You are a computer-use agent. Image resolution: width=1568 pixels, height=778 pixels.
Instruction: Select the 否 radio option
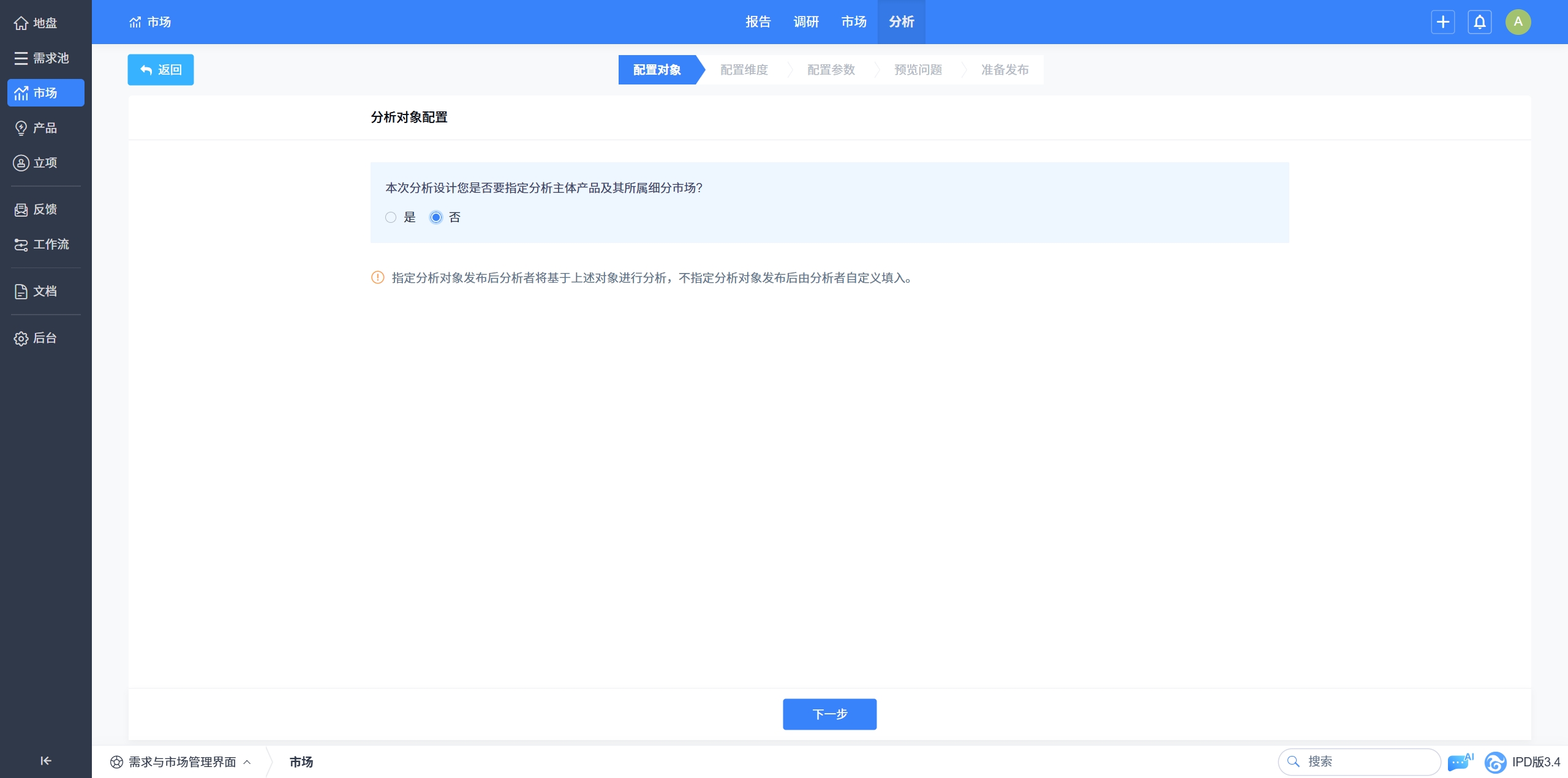pyautogui.click(x=436, y=217)
